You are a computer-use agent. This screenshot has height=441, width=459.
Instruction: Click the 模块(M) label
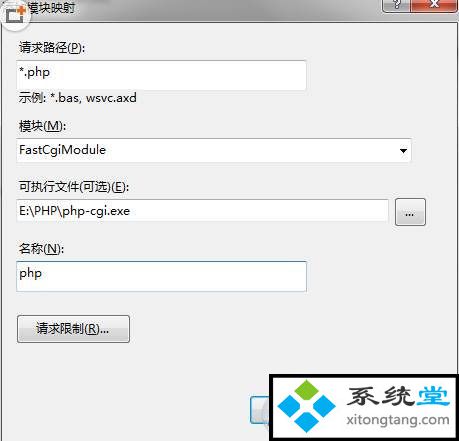(42, 126)
